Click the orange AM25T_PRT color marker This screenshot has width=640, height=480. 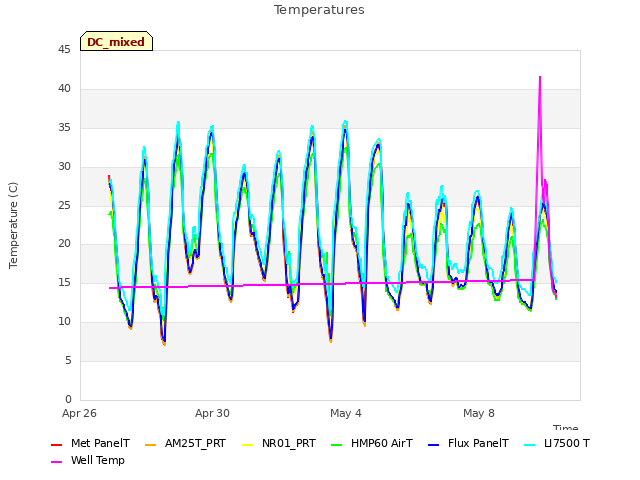tap(151, 444)
